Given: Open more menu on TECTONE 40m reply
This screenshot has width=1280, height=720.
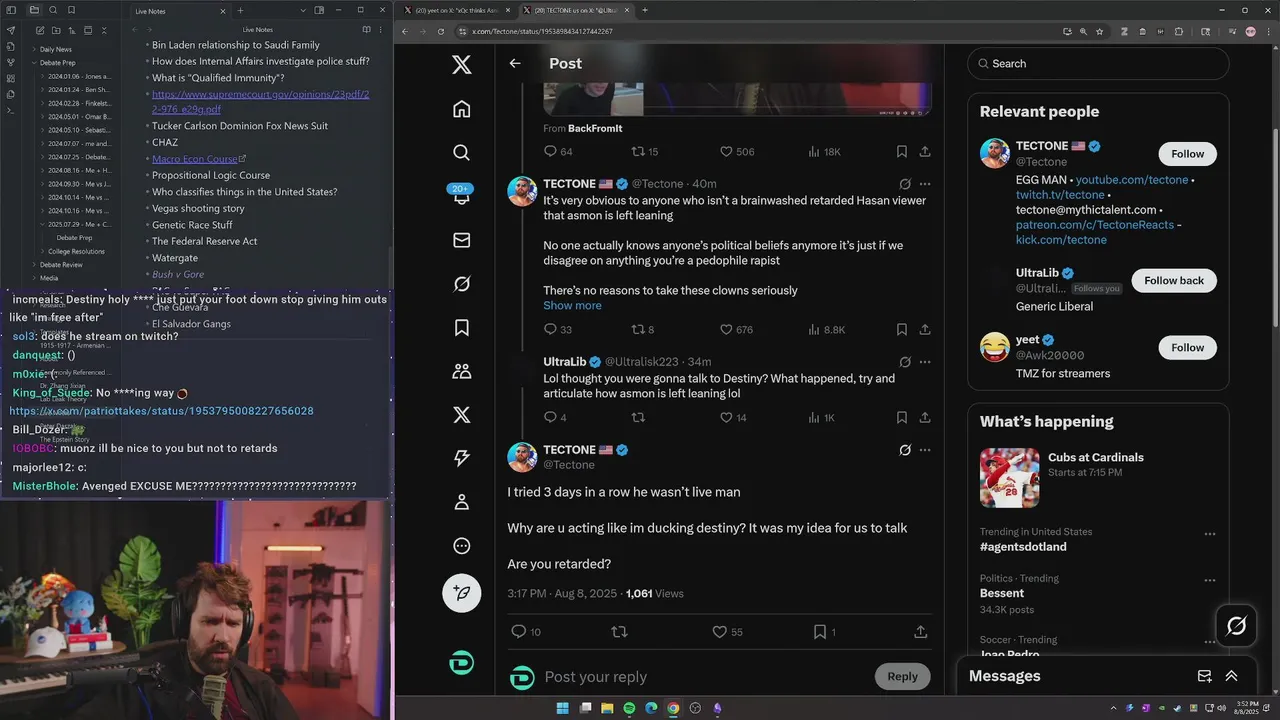Looking at the screenshot, I should pyautogui.click(x=925, y=184).
